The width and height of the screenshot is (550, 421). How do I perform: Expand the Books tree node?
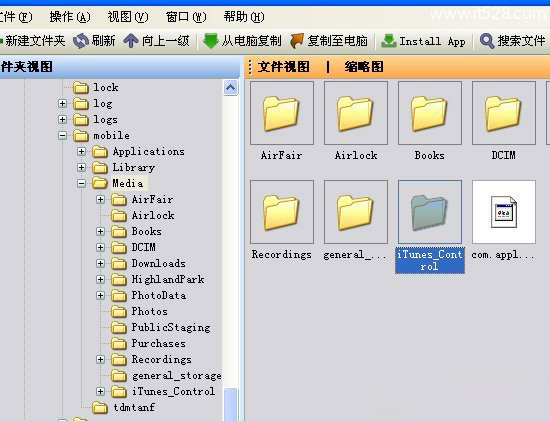pos(100,232)
